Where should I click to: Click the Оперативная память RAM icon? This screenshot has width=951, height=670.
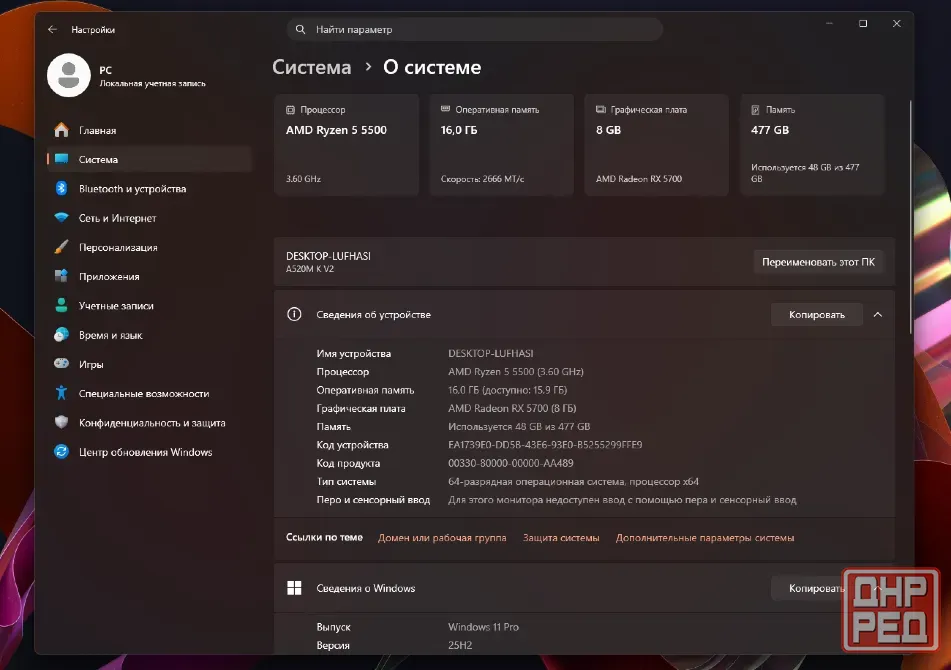coord(445,109)
